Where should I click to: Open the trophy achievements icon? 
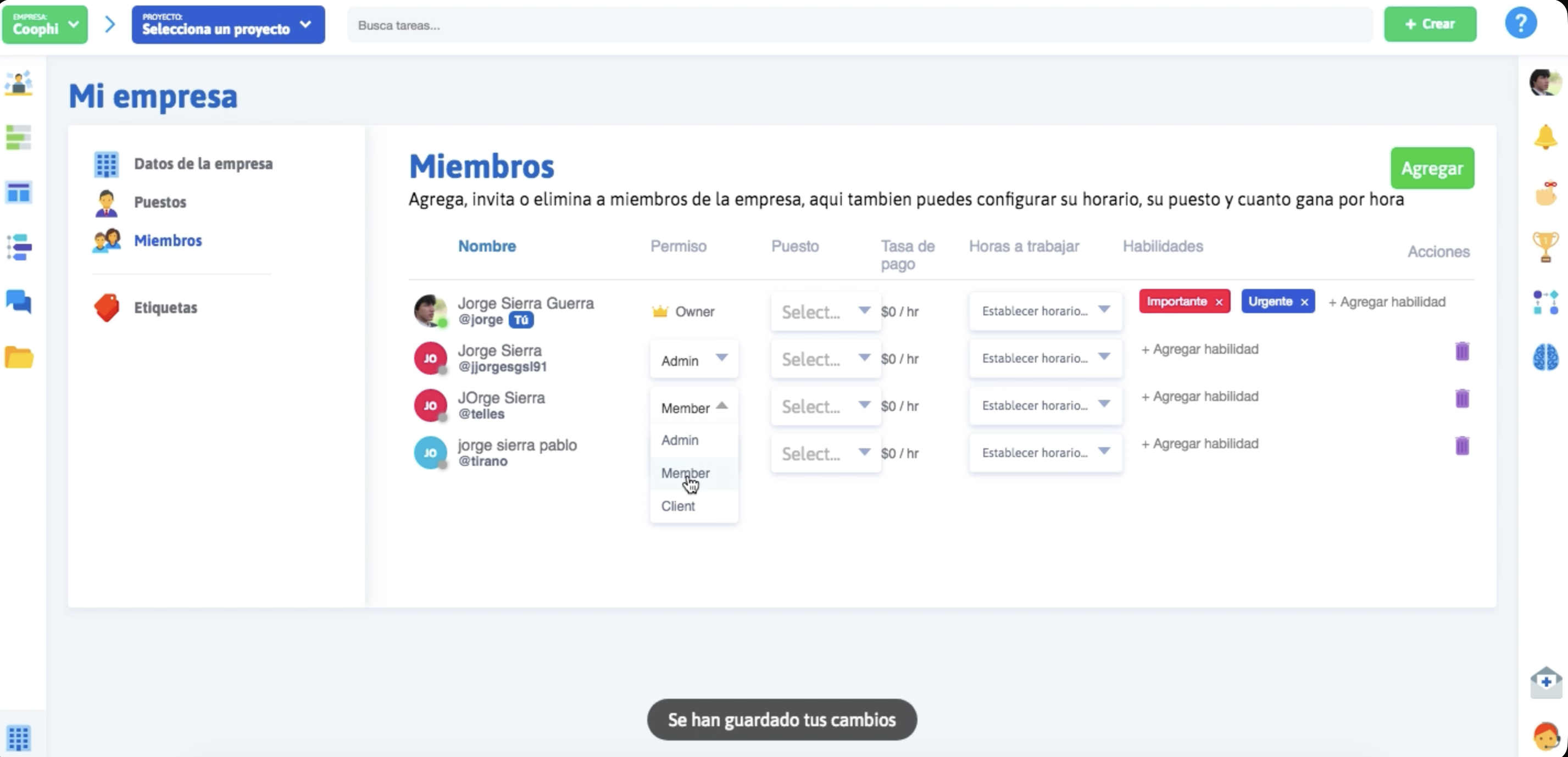(x=1544, y=247)
